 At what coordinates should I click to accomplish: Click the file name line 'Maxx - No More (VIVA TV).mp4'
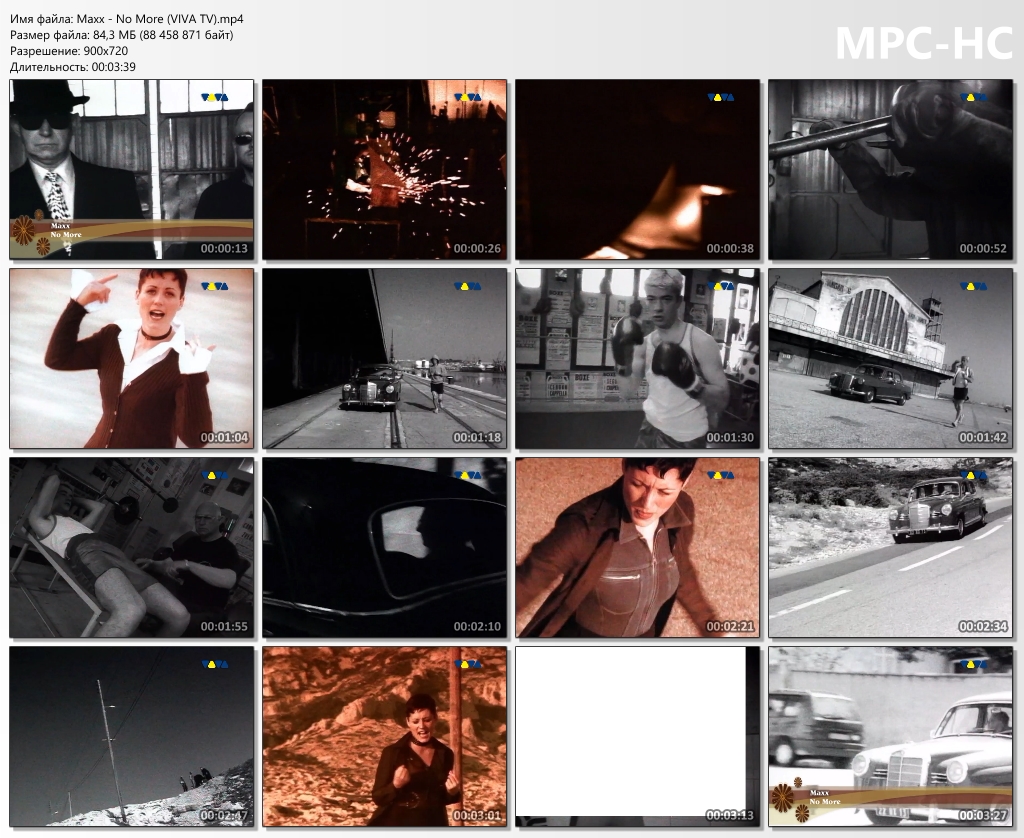[x=127, y=19]
